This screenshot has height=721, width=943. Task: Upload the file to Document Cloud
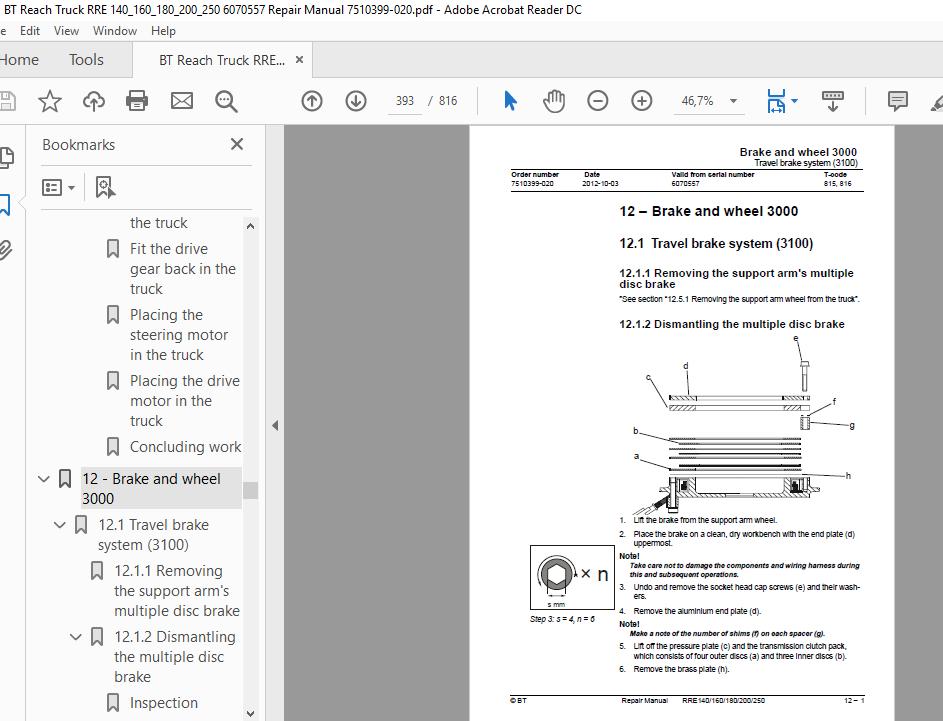[x=93, y=101]
